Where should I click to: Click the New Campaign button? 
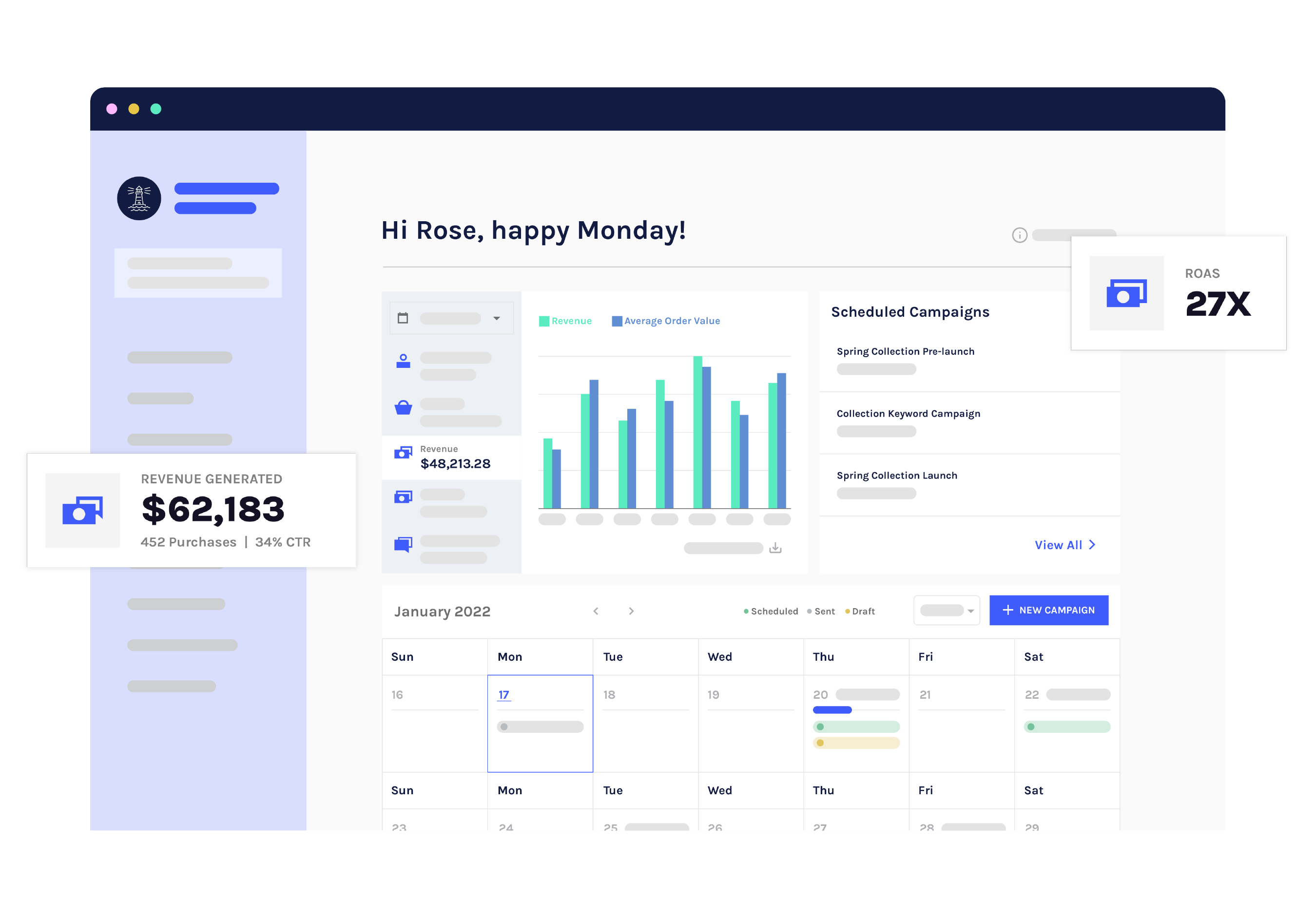(1049, 610)
